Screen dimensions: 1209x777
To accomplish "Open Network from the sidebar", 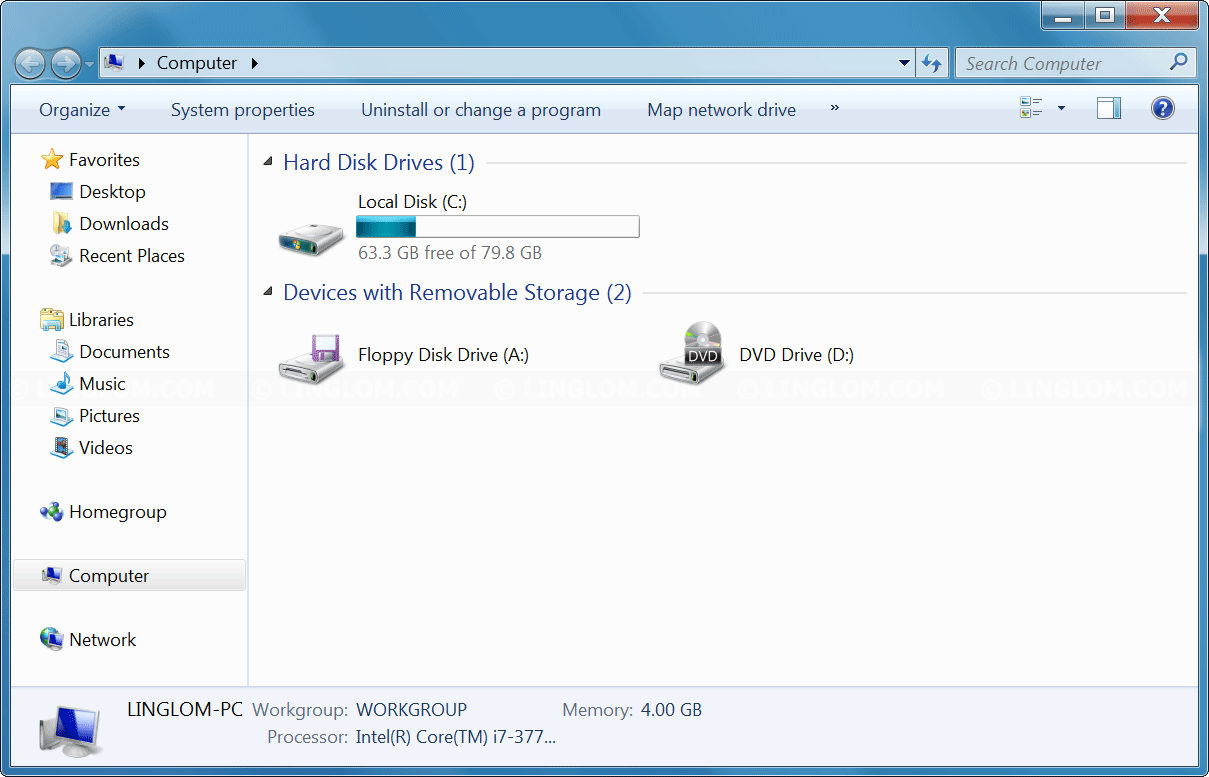I will tap(103, 639).
